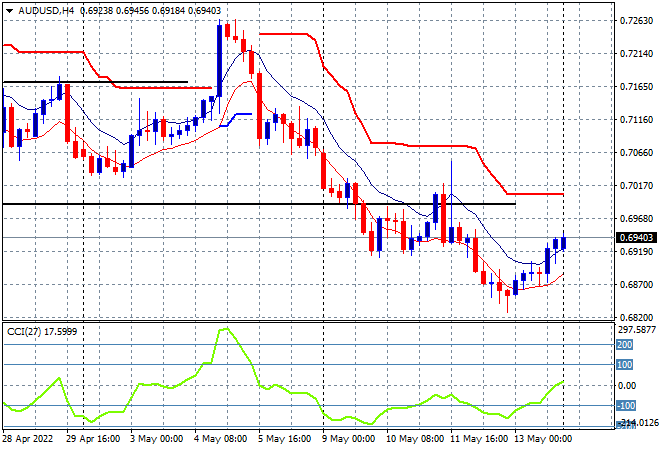660x450 pixels.
Task: Select the black horizontal line near 0.7172
Action: coord(96,82)
